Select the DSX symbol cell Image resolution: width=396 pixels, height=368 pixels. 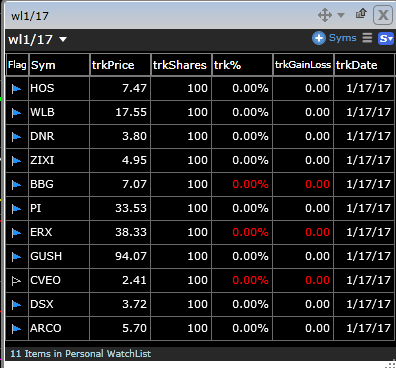(59, 304)
